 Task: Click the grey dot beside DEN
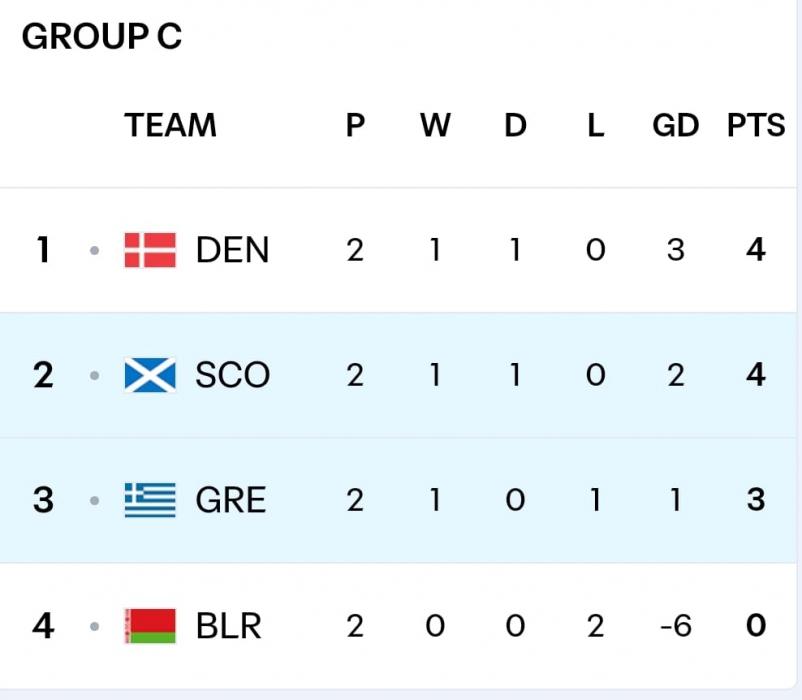[x=94, y=251]
